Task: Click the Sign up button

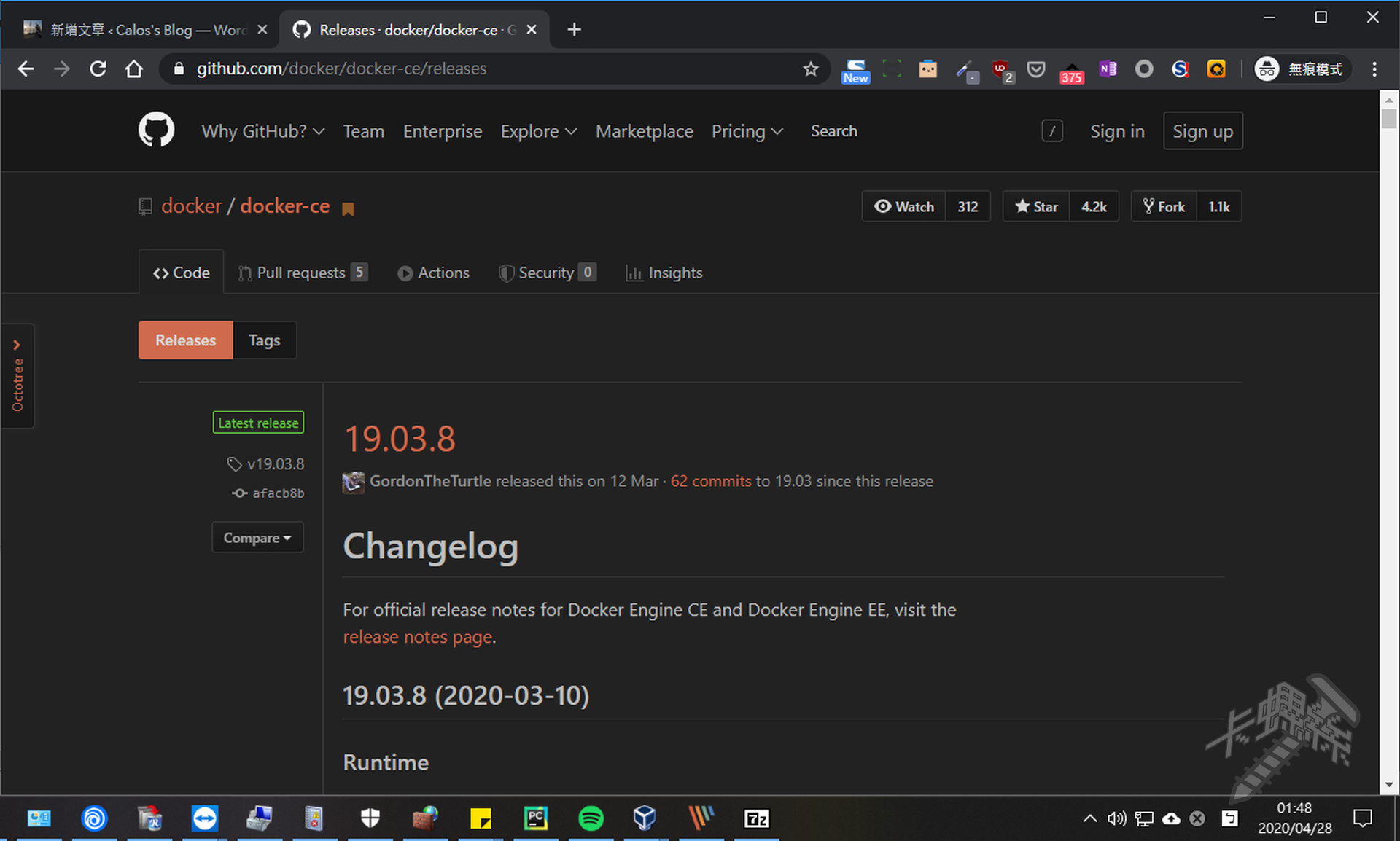Action: pos(1202,131)
